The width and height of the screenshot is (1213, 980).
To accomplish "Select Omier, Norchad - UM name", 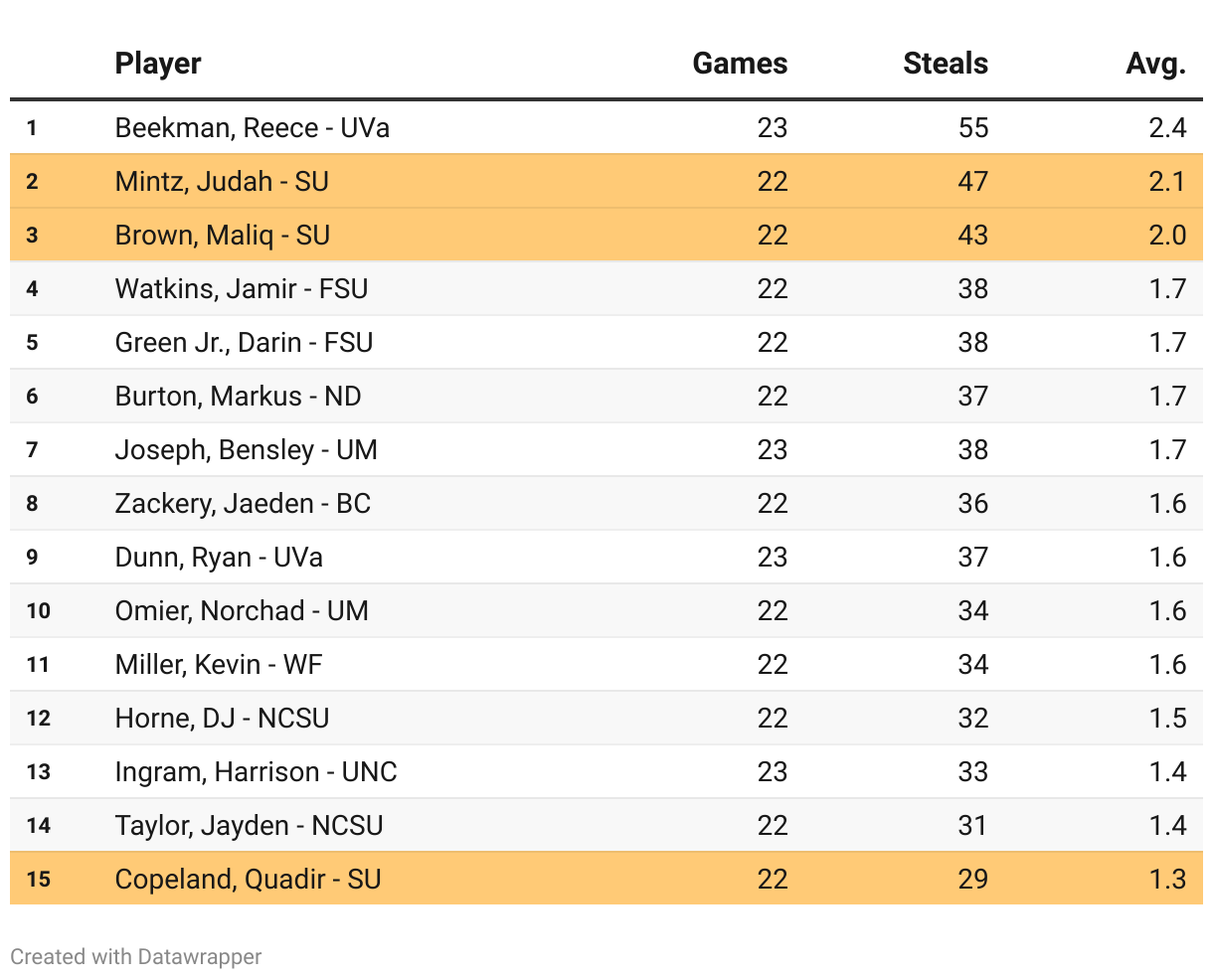I will 242,611.
